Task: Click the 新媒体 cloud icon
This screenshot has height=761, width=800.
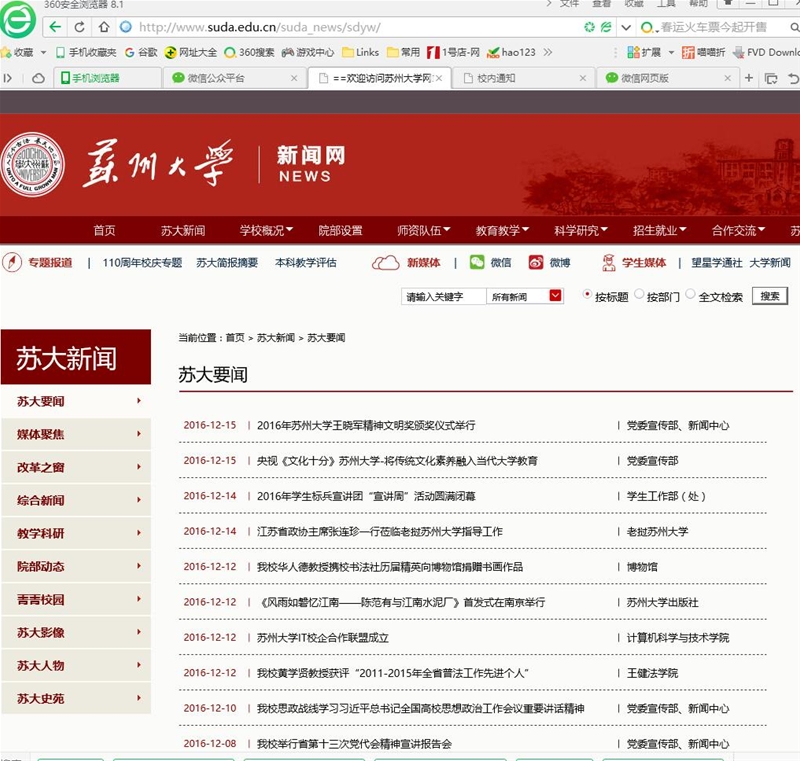Action: [x=385, y=263]
